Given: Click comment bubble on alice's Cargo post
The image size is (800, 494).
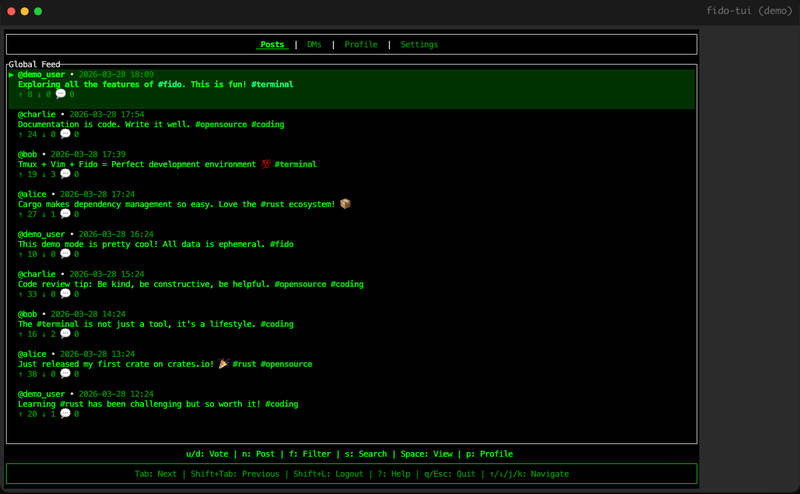Looking at the screenshot, I should click(65, 214).
